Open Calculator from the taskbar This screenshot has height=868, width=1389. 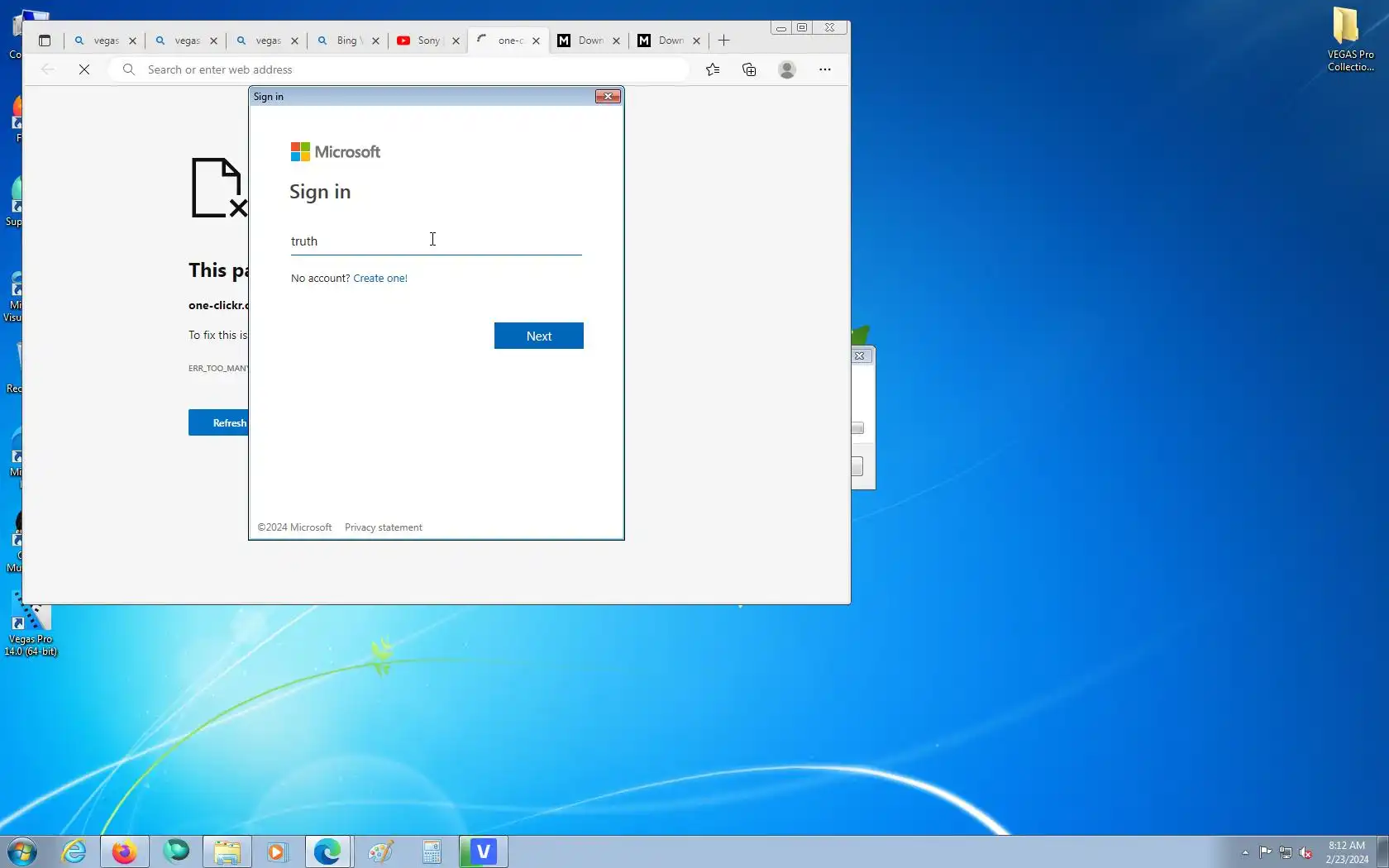click(432, 851)
